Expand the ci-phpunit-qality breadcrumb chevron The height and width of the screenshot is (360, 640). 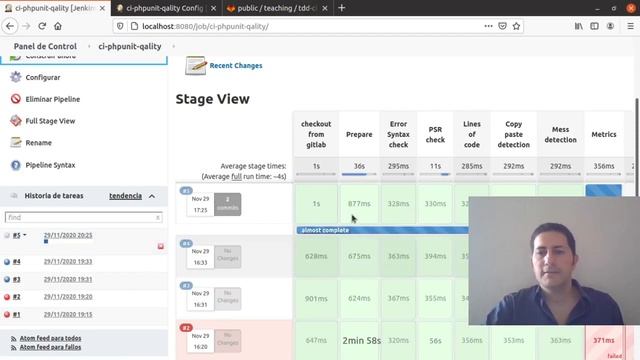click(173, 47)
